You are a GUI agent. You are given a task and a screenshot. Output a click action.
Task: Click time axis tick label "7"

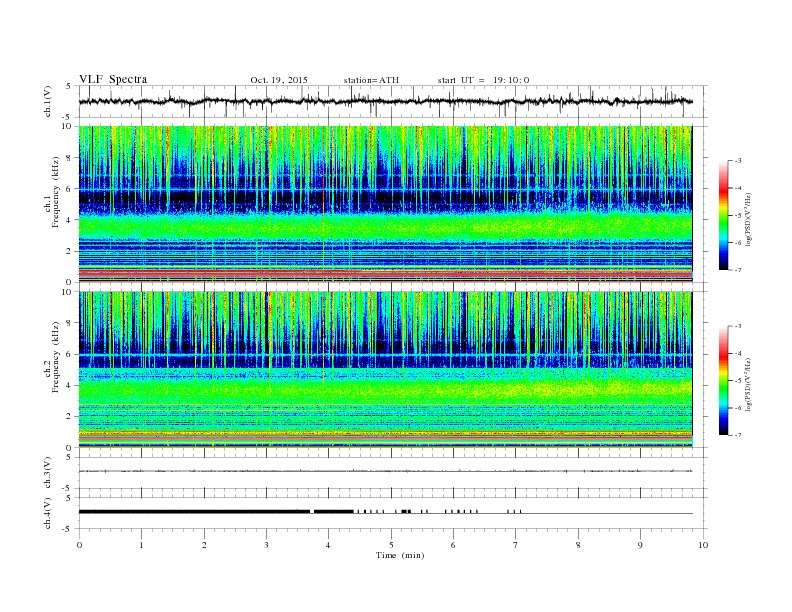point(516,545)
